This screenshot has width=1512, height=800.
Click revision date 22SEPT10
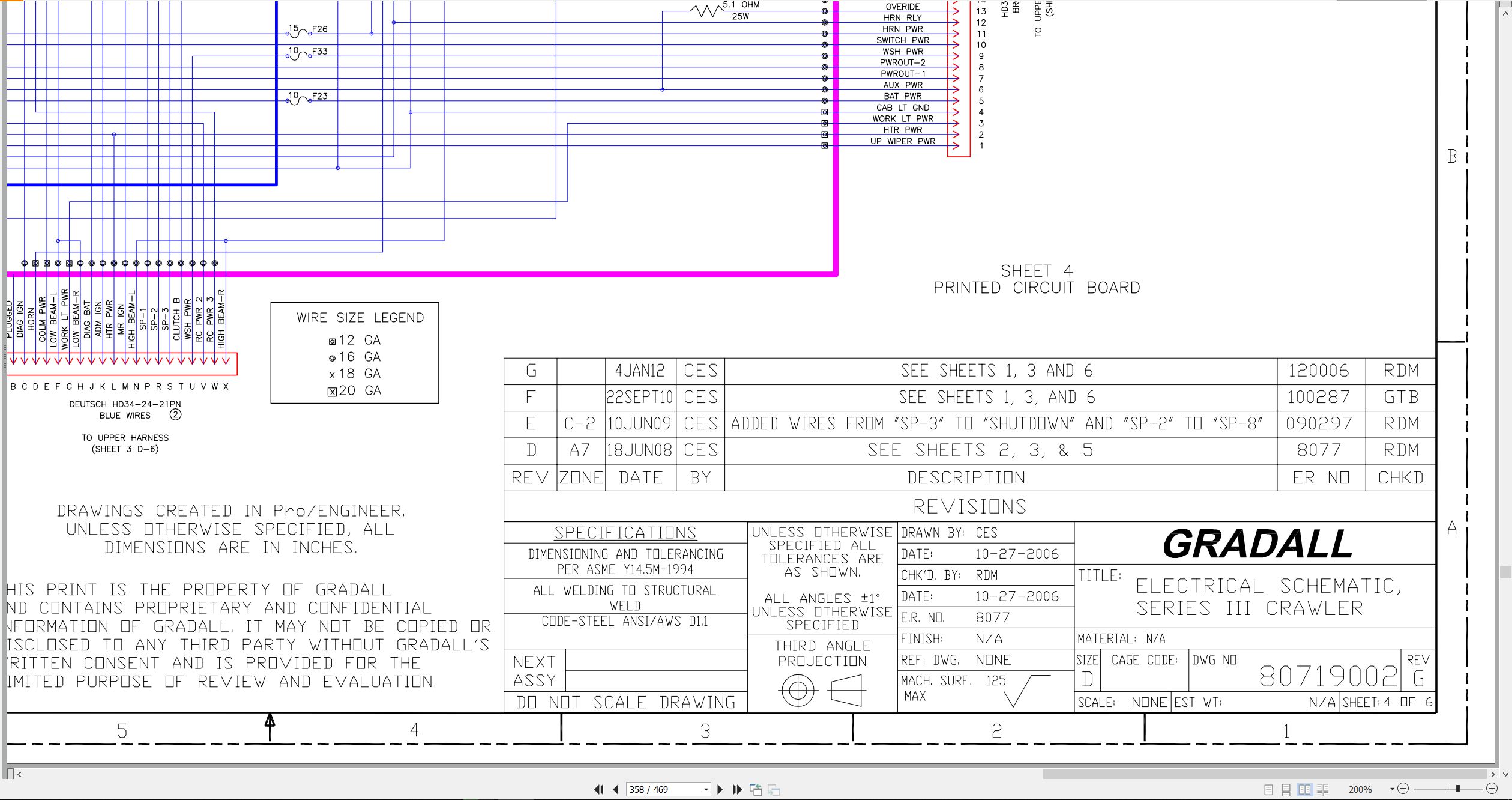[x=640, y=397]
